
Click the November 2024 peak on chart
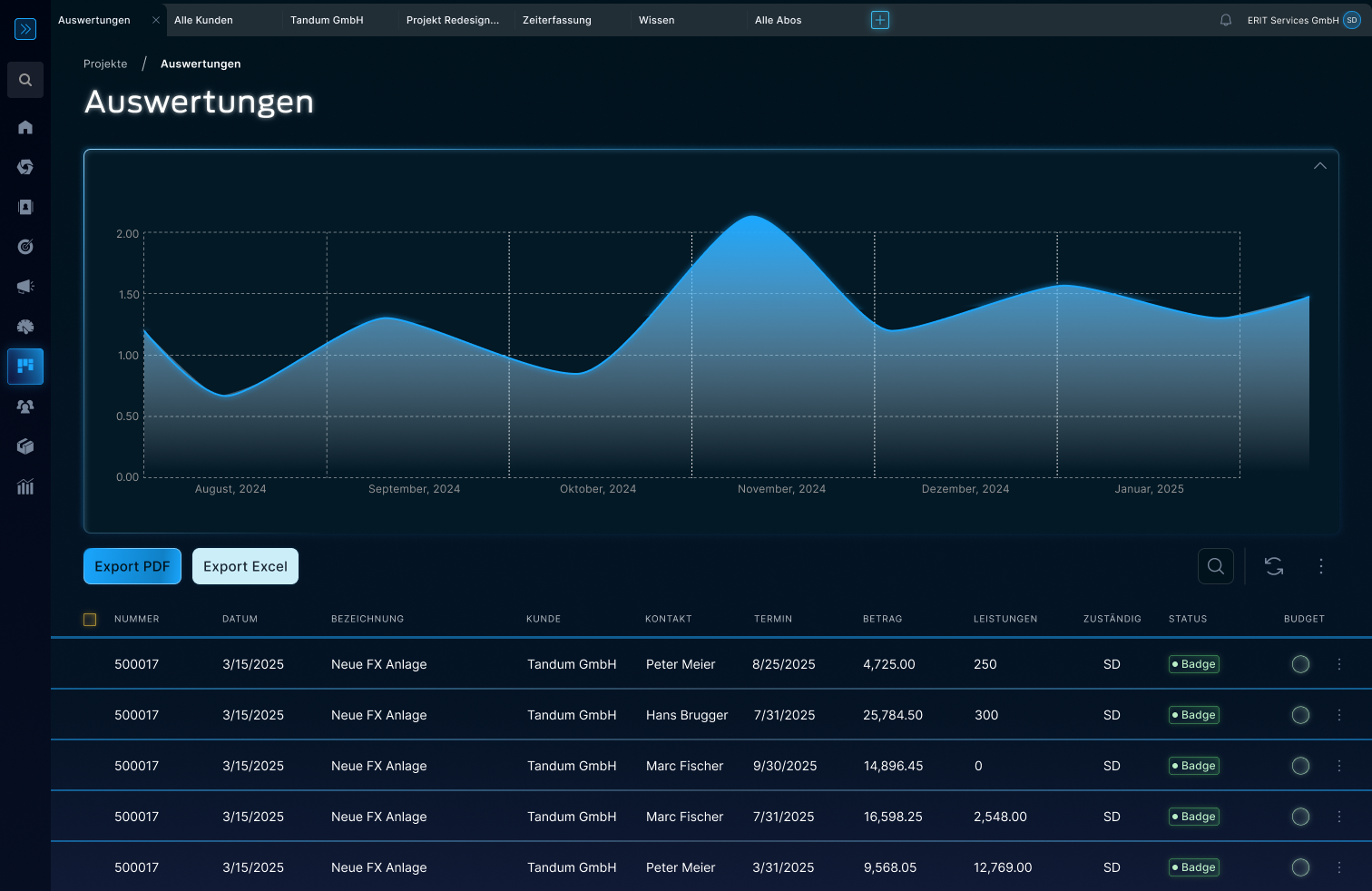754,217
